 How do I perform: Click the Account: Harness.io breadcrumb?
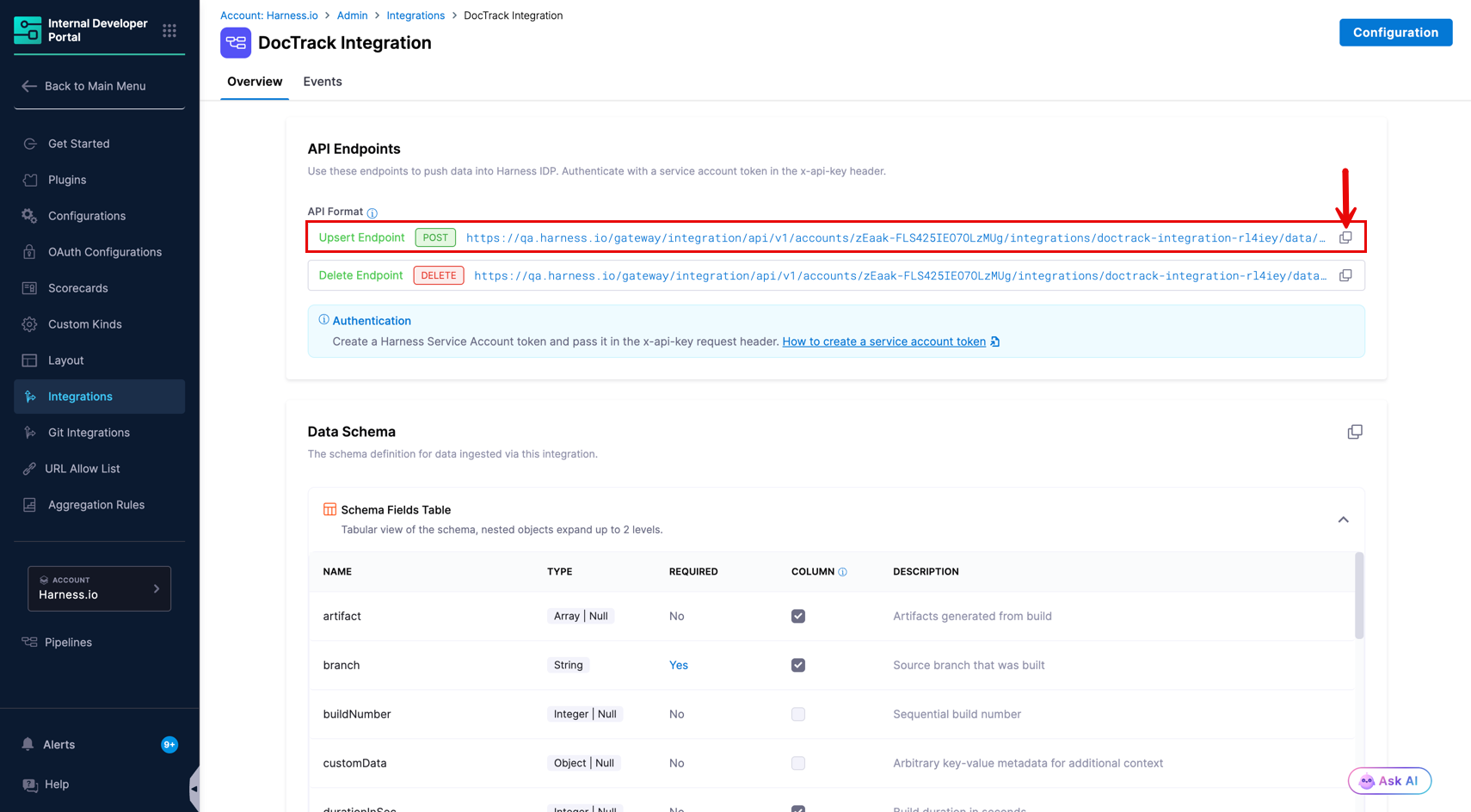point(269,15)
